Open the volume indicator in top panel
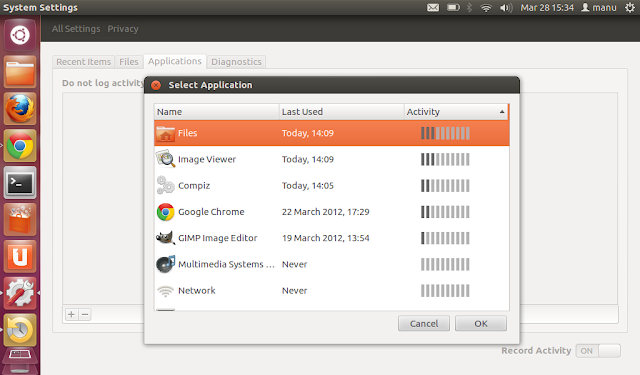Viewport: 640px width, 375px height. point(506,7)
